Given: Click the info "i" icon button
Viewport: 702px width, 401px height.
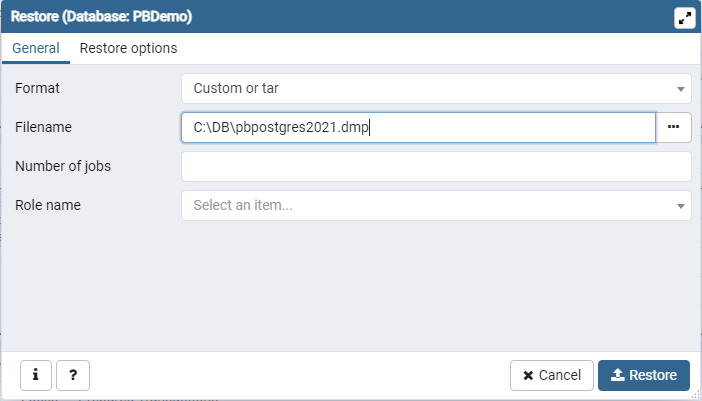Looking at the screenshot, I should pos(36,375).
